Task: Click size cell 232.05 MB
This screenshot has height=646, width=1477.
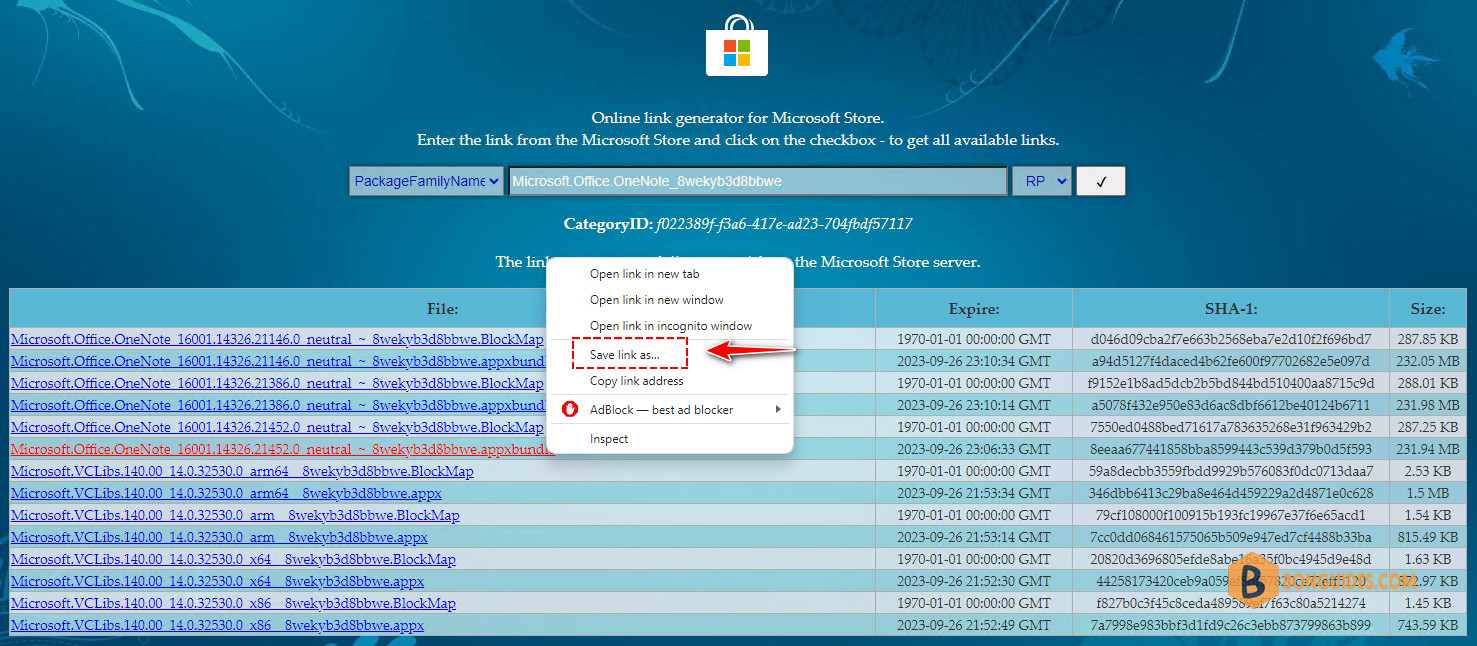Action: coord(1427,361)
